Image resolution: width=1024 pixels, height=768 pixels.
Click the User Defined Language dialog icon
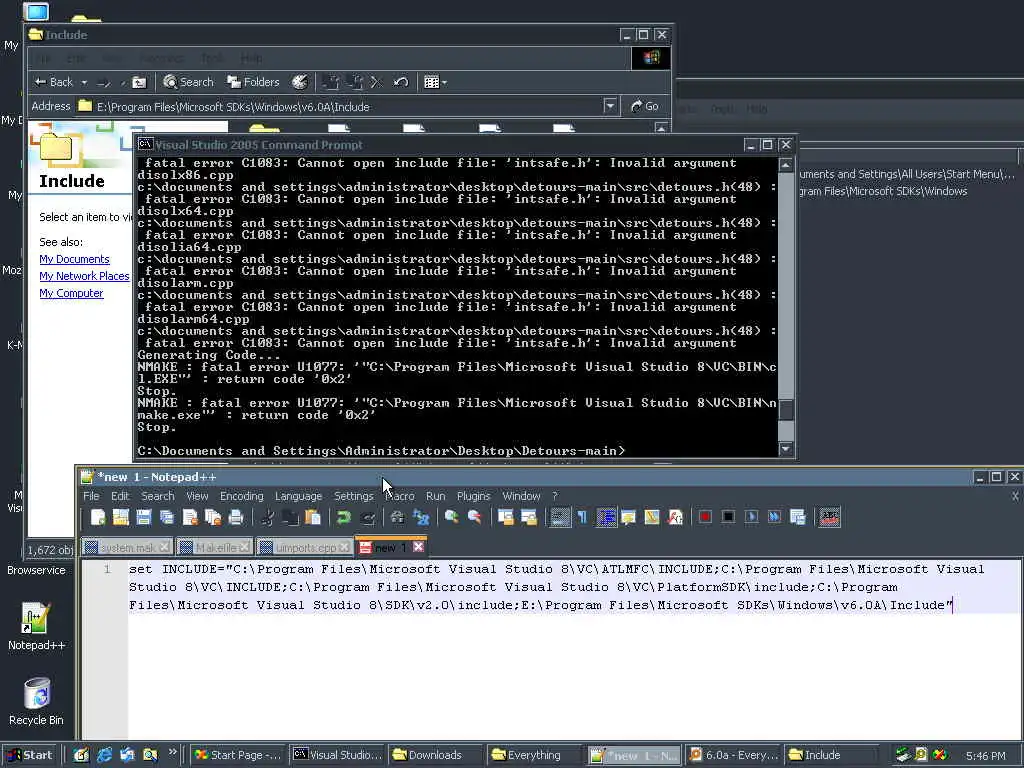coord(628,517)
